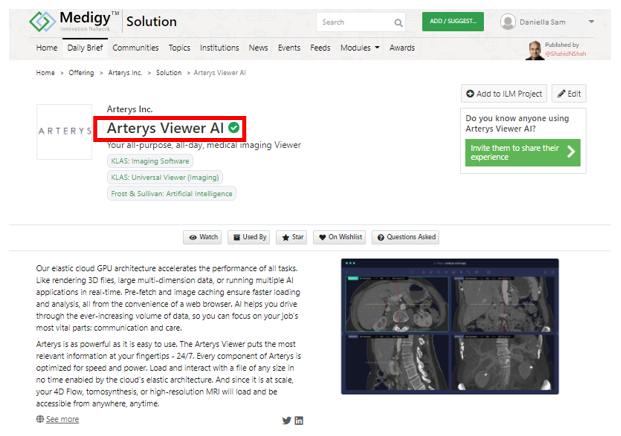Open the Awards menu item
Image resolution: width=621 pixels, height=436 pixels.
(x=402, y=48)
